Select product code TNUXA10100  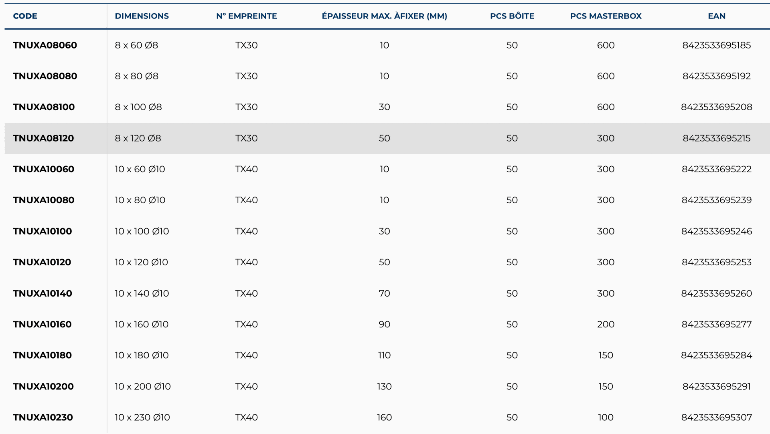pos(42,231)
